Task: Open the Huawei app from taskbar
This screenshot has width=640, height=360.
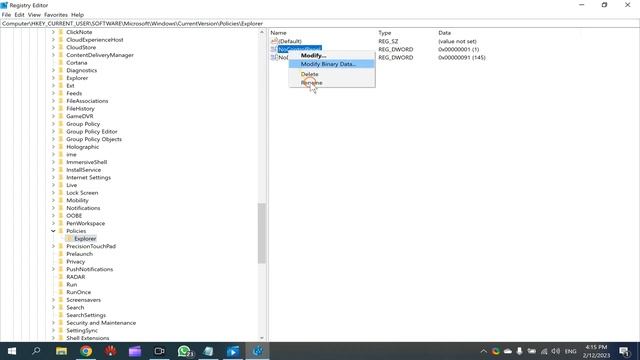Action: coord(110,351)
